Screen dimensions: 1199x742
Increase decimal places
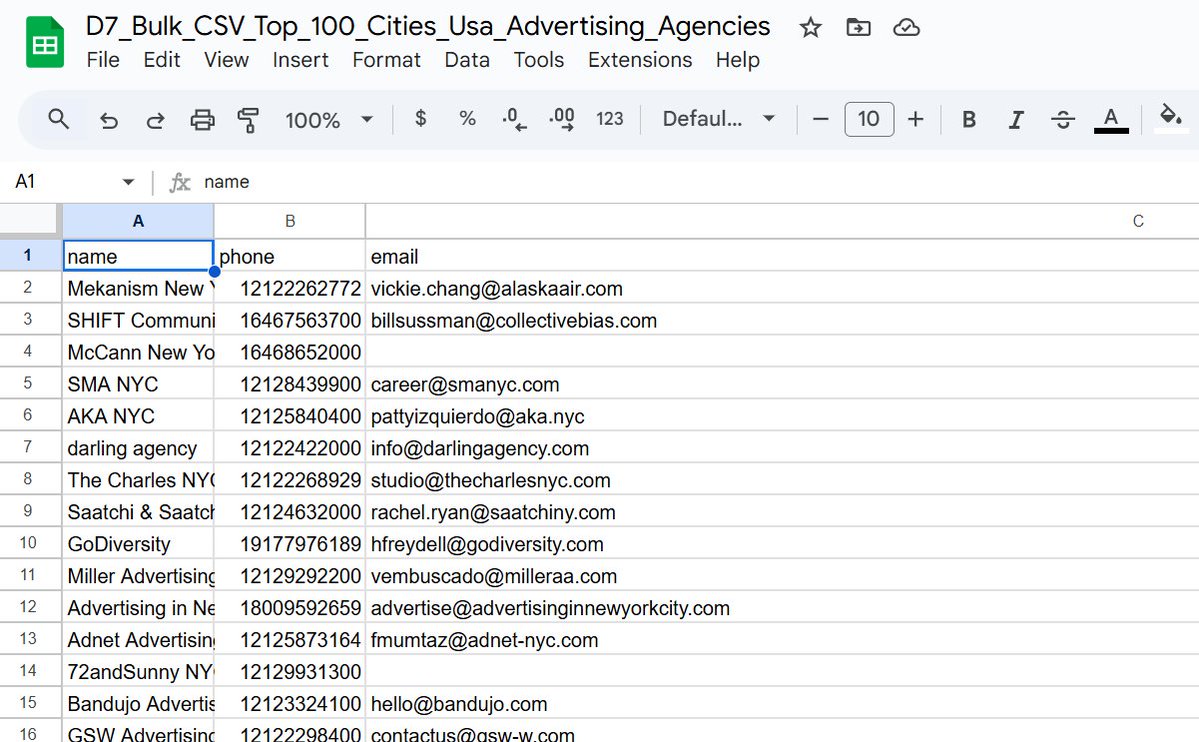pos(562,119)
